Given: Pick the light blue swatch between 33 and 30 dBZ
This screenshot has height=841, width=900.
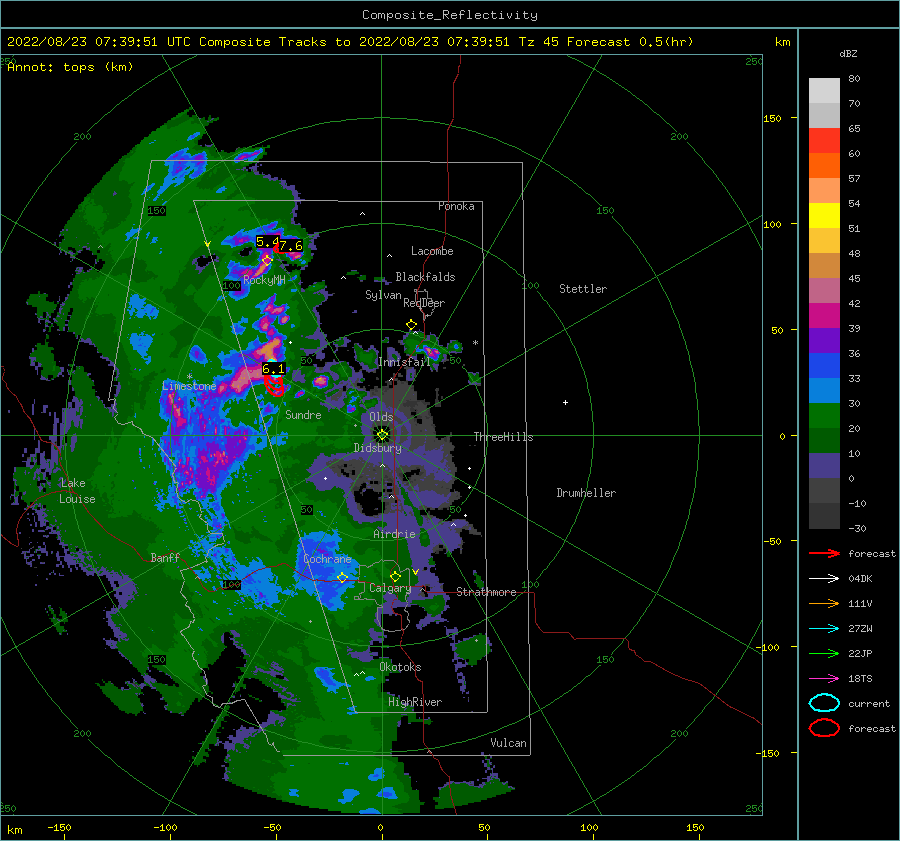Looking at the screenshot, I should [x=824, y=391].
